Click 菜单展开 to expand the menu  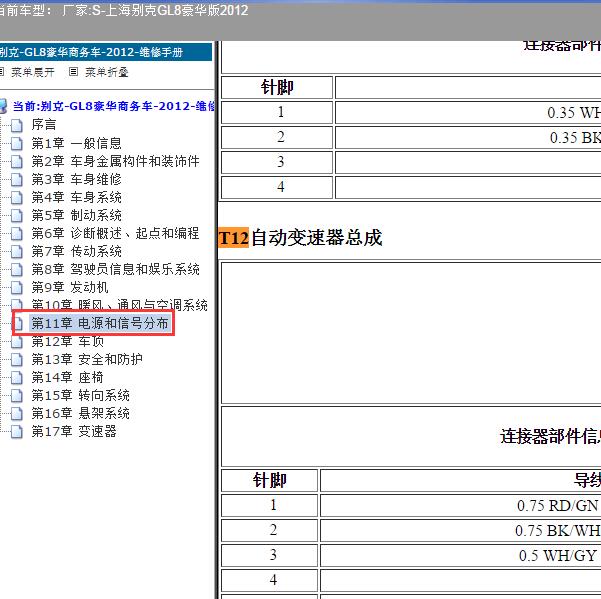tap(33, 72)
